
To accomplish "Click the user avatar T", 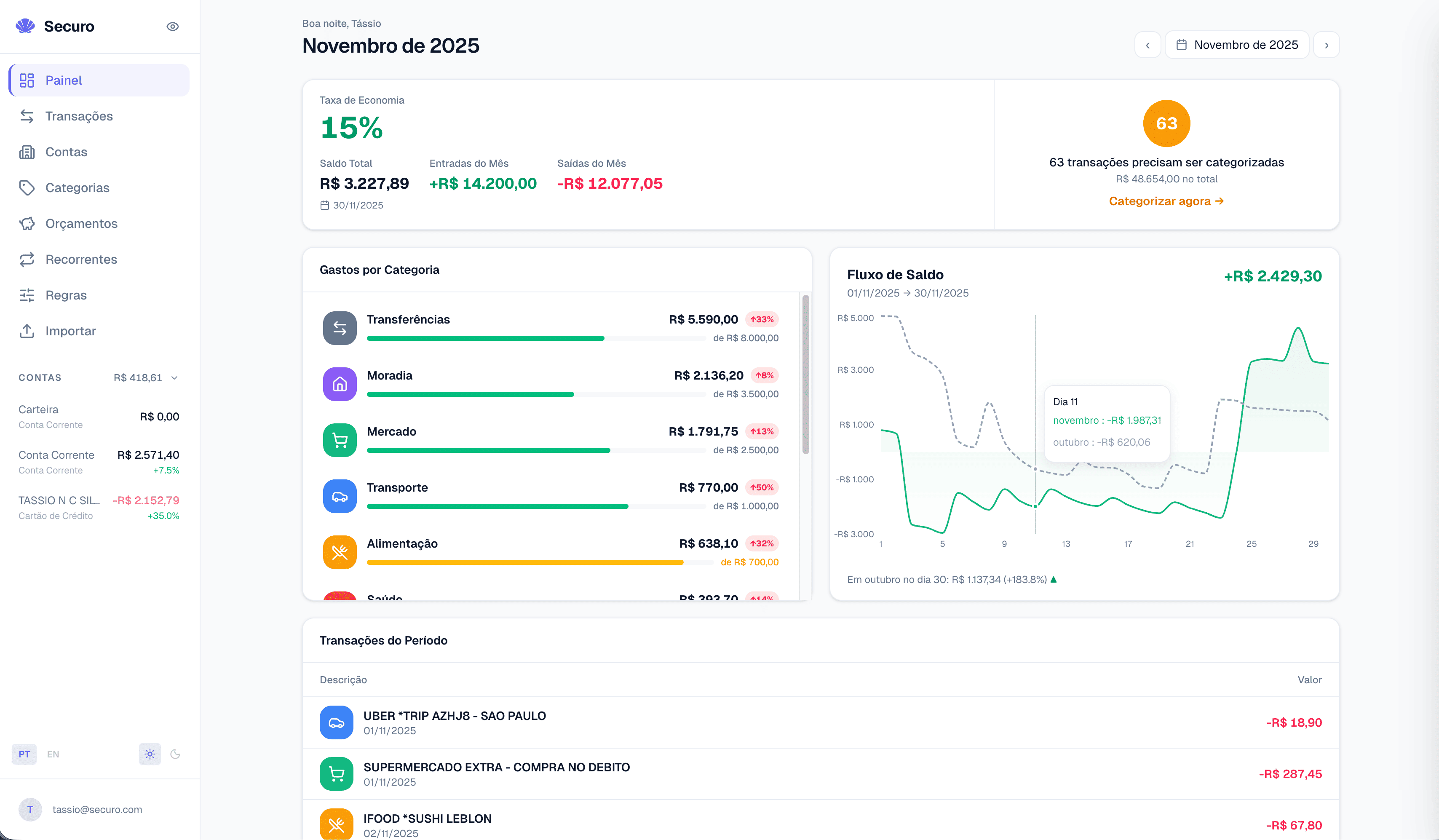I will (30, 809).
